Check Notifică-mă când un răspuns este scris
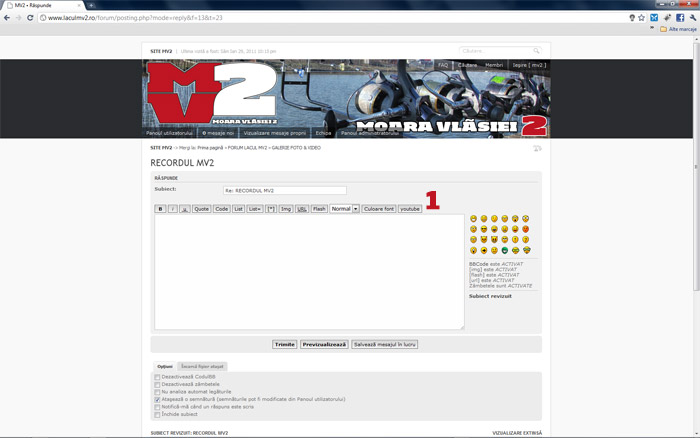The image size is (700, 438). pyautogui.click(x=157, y=407)
